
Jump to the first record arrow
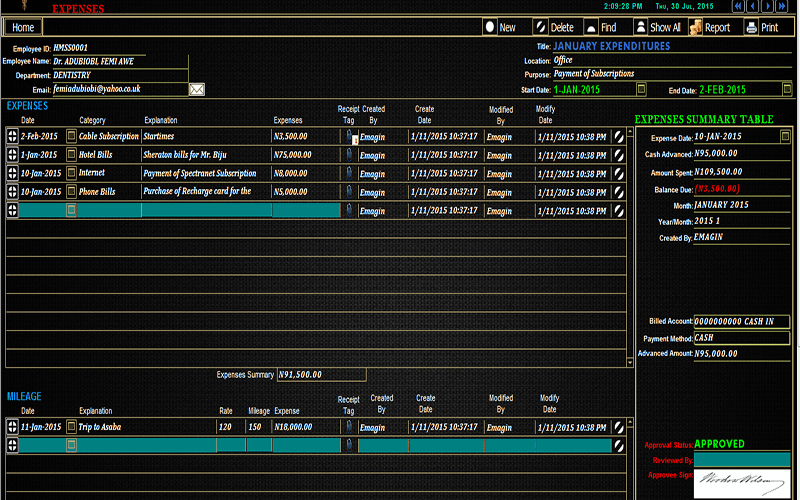739,7
